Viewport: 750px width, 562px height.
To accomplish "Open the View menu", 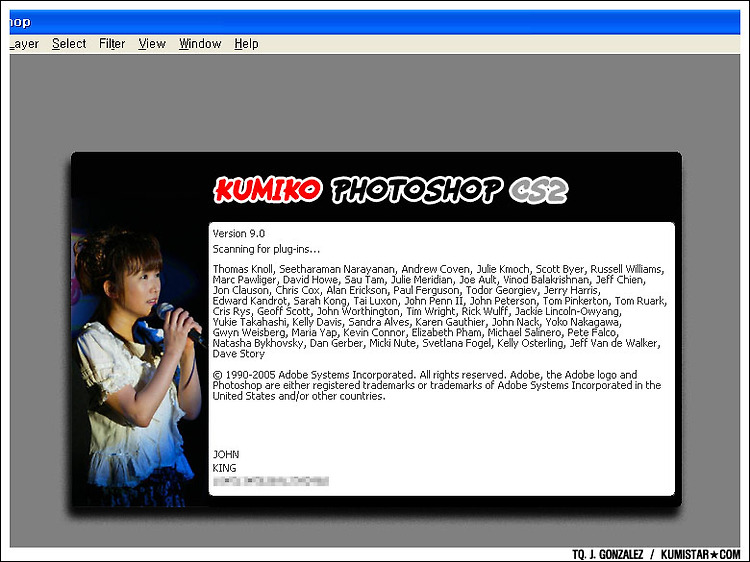I will 152,44.
